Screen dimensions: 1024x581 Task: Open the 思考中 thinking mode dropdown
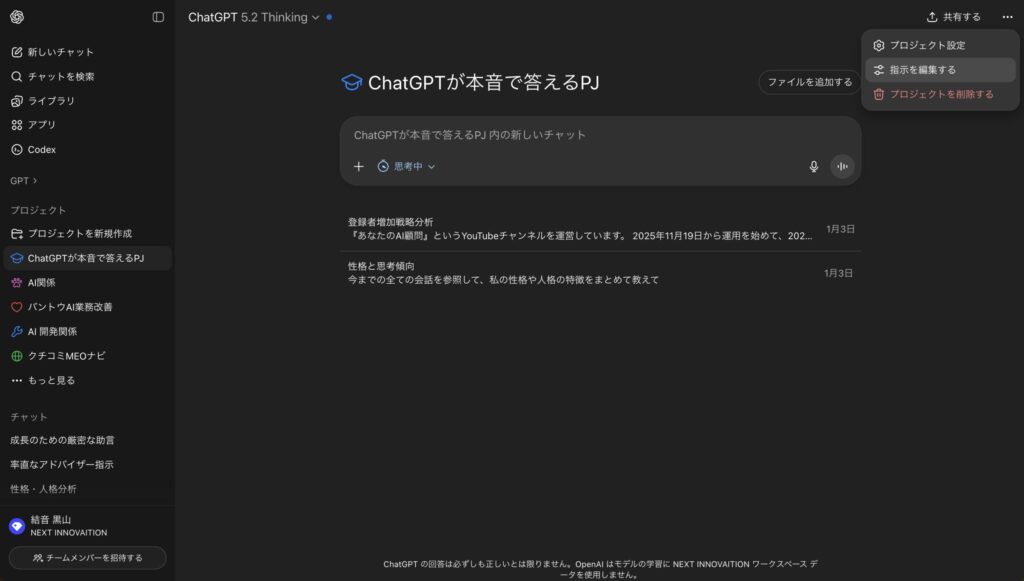coord(406,167)
